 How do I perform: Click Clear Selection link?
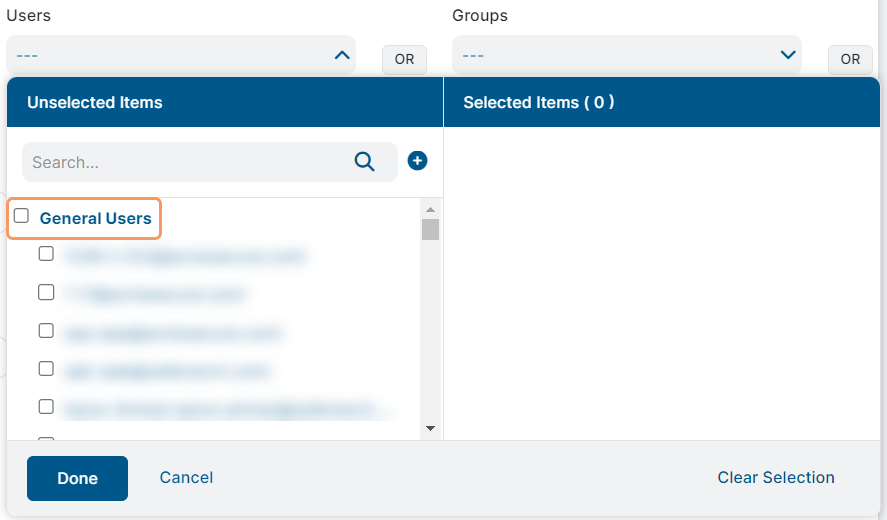776,478
